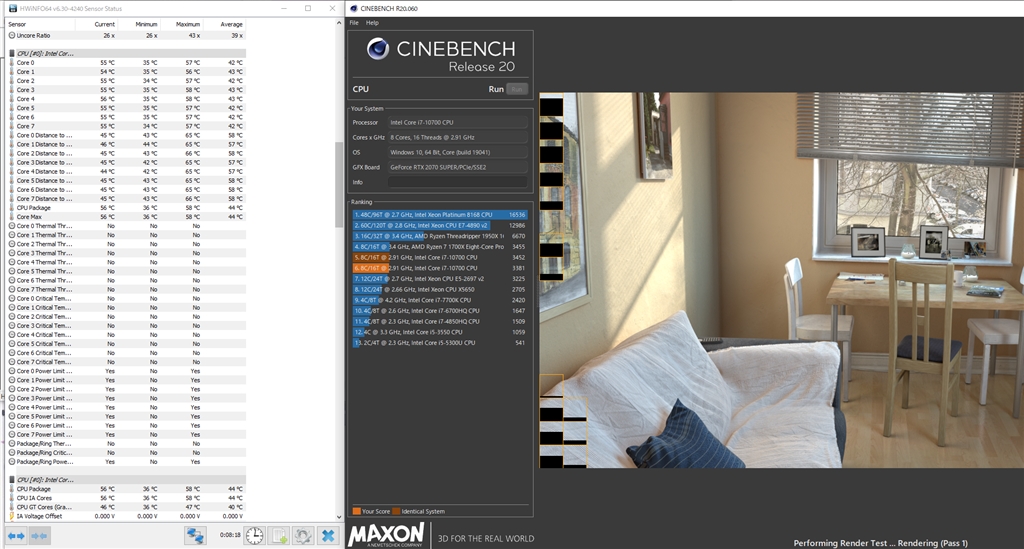This screenshot has width=1024, height=549.
Task: Select the Core 0 Critical Tem... sensor row
Action: tap(127, 298)
